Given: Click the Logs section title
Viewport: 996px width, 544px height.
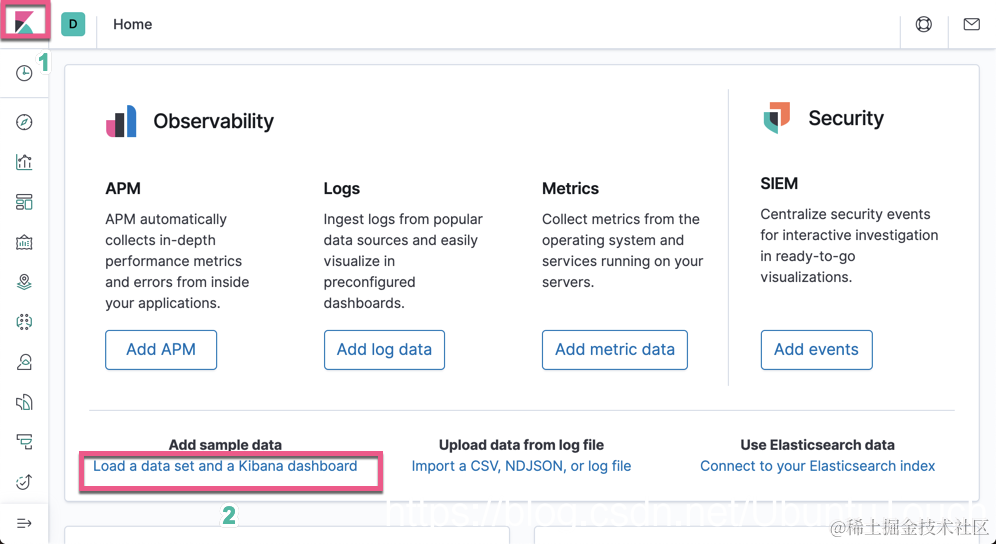Looking at the screenshot, I should click(x=342, y=188).
